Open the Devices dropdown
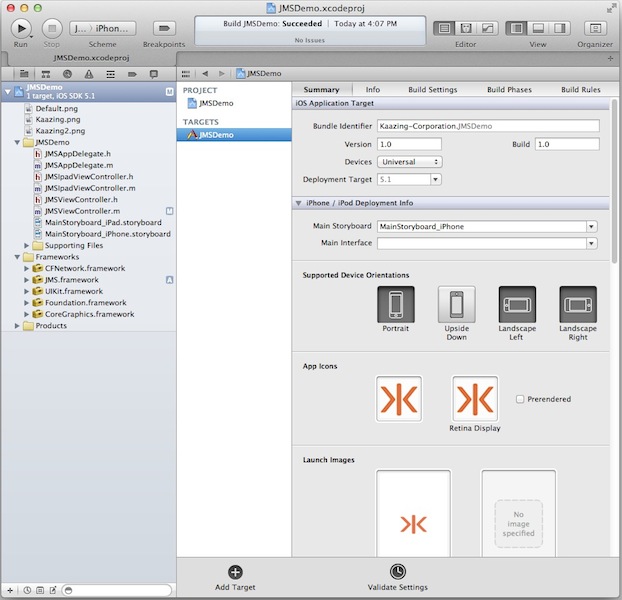This screenshot has height=600, width=622. [x=409, y=162]
